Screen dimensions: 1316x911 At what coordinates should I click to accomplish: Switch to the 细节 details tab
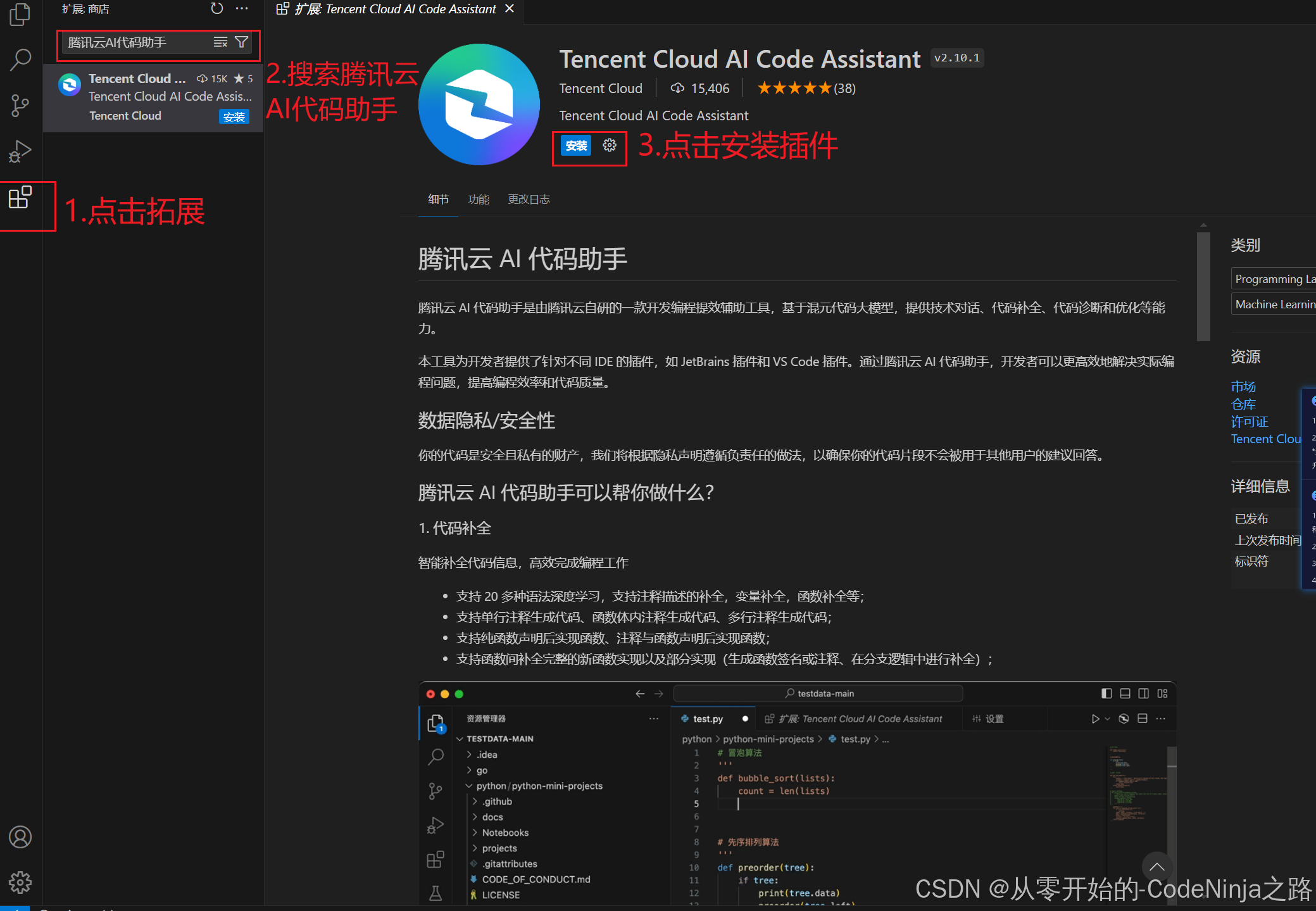point(438,199)
